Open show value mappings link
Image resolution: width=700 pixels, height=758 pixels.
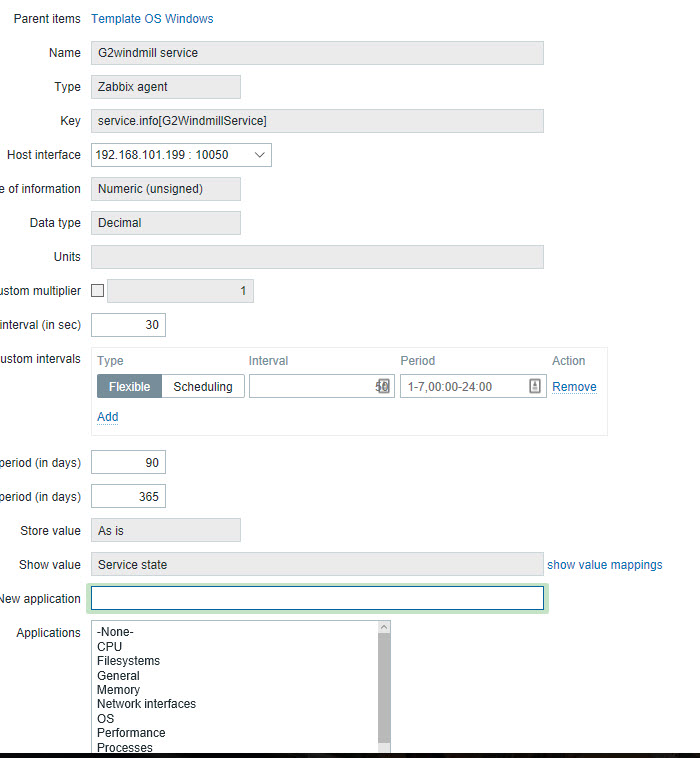point(604,565)
